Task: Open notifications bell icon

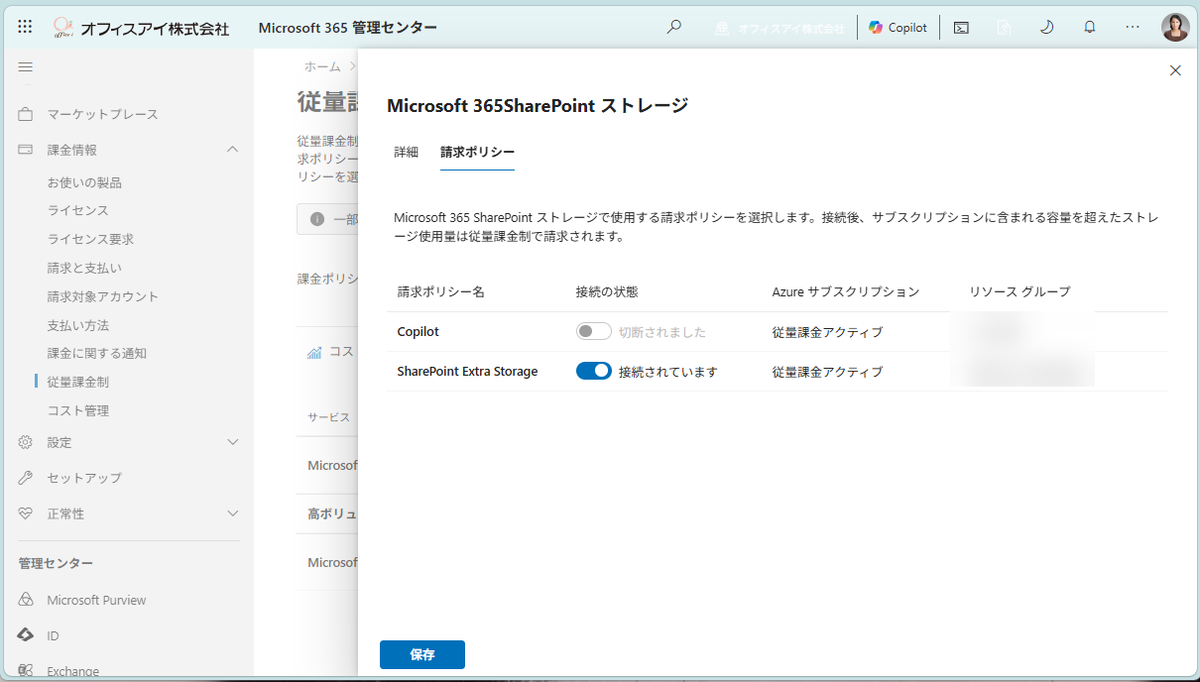Action: point(1090,27)
